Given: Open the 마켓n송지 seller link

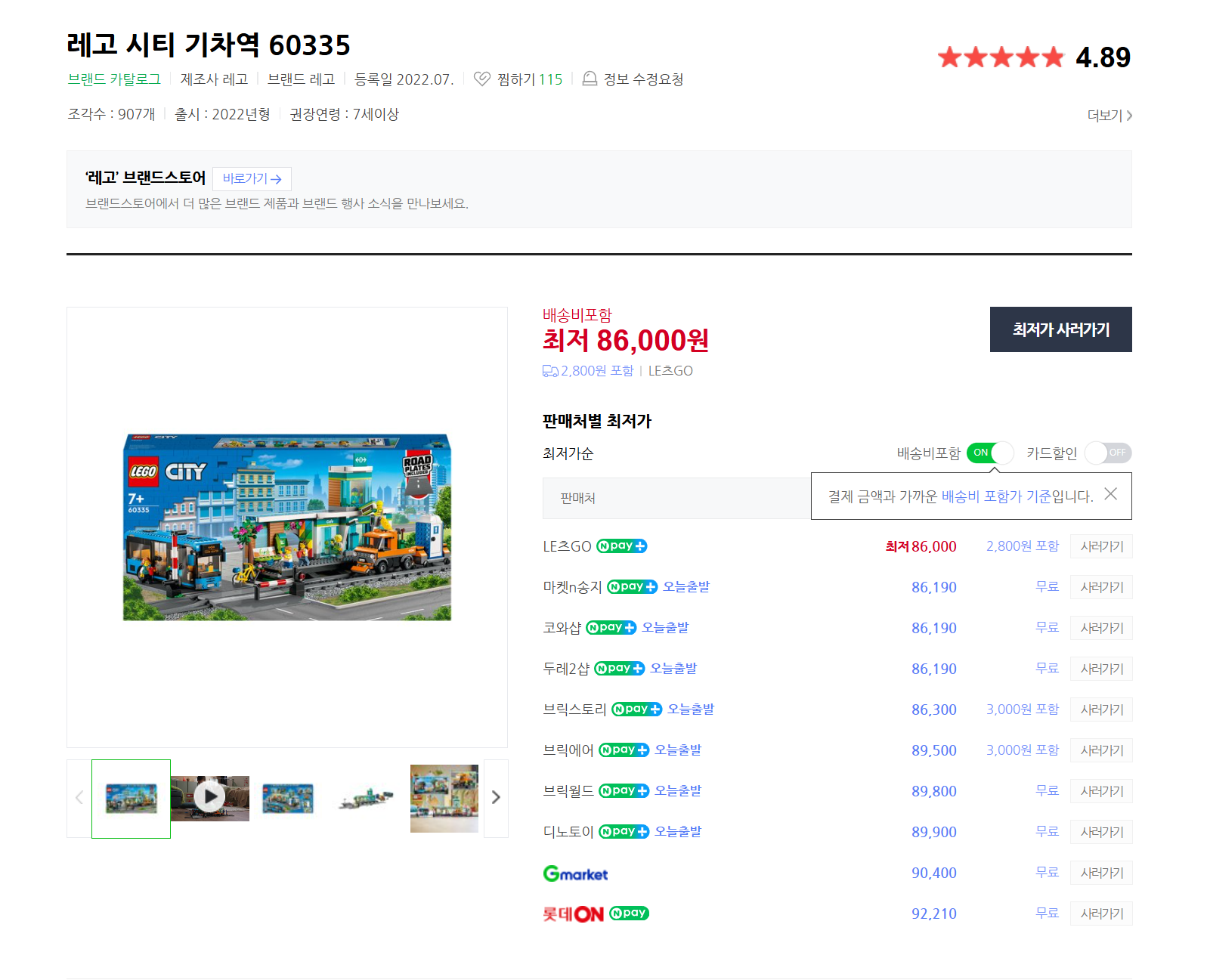Looking at the screenshot, I should 572,587.
